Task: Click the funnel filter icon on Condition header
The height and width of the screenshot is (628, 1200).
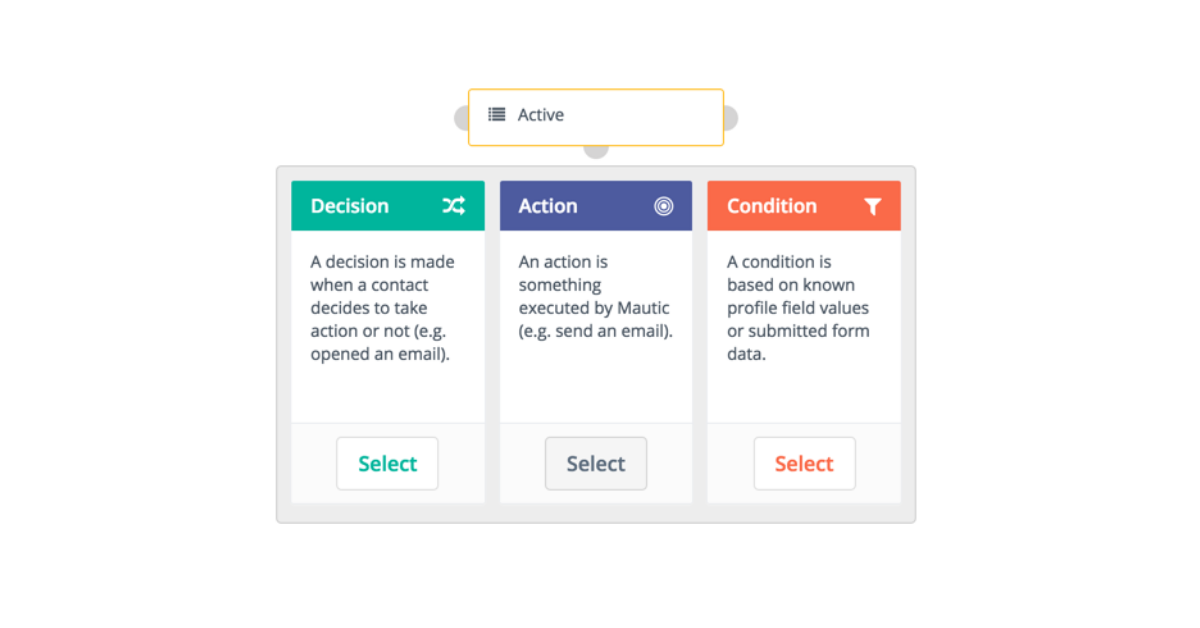Action: pyautogui.click(x=872, y=207)
